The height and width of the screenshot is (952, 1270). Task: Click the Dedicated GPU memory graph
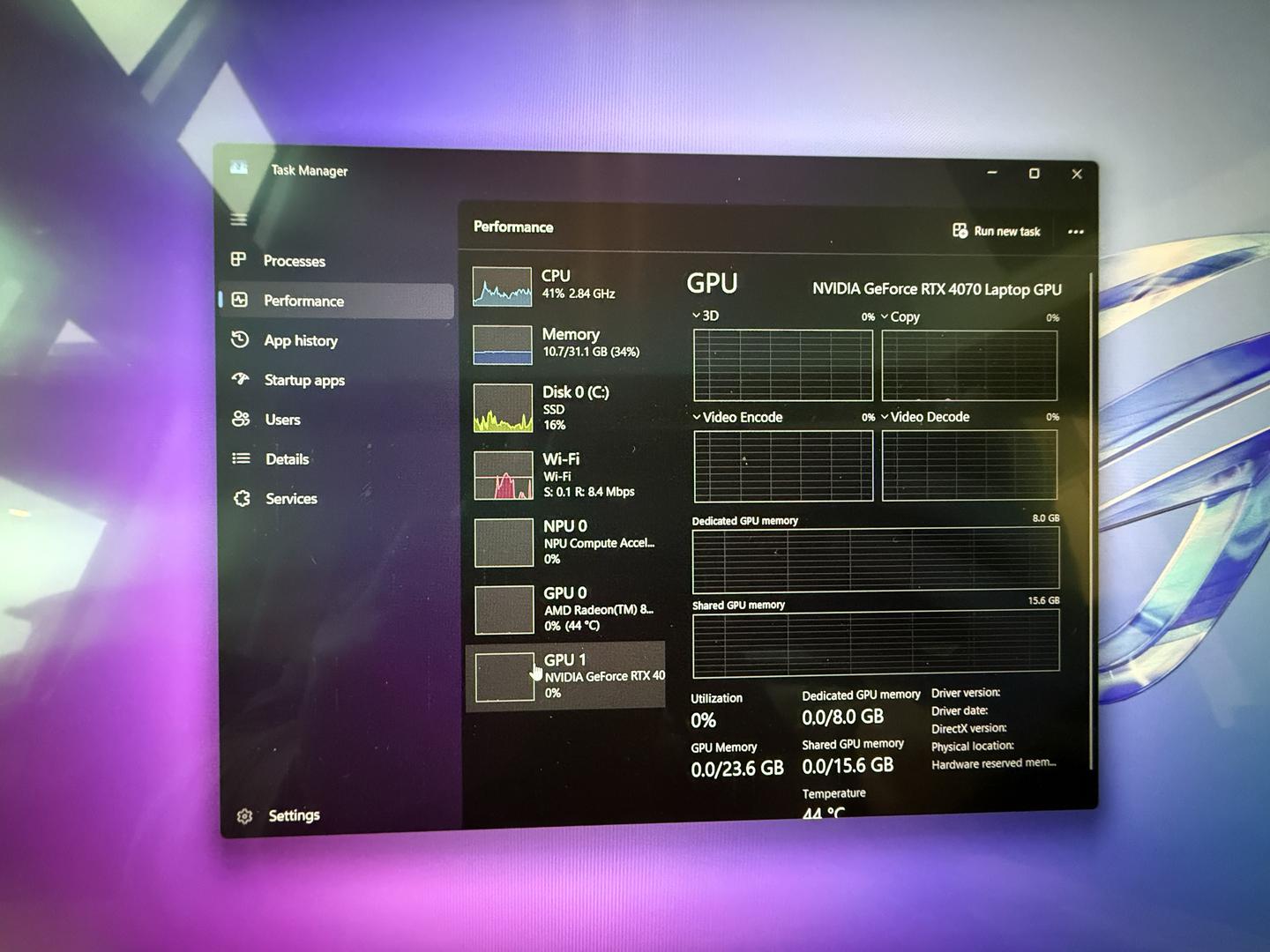(876, 561)
